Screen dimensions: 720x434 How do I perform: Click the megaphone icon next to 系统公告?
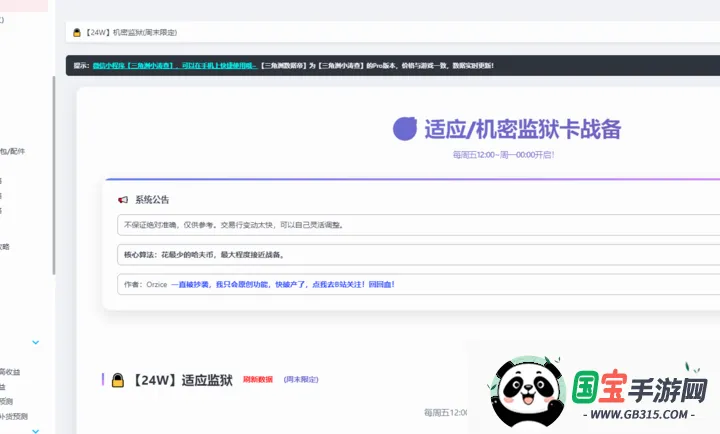[x=123, y=200]
